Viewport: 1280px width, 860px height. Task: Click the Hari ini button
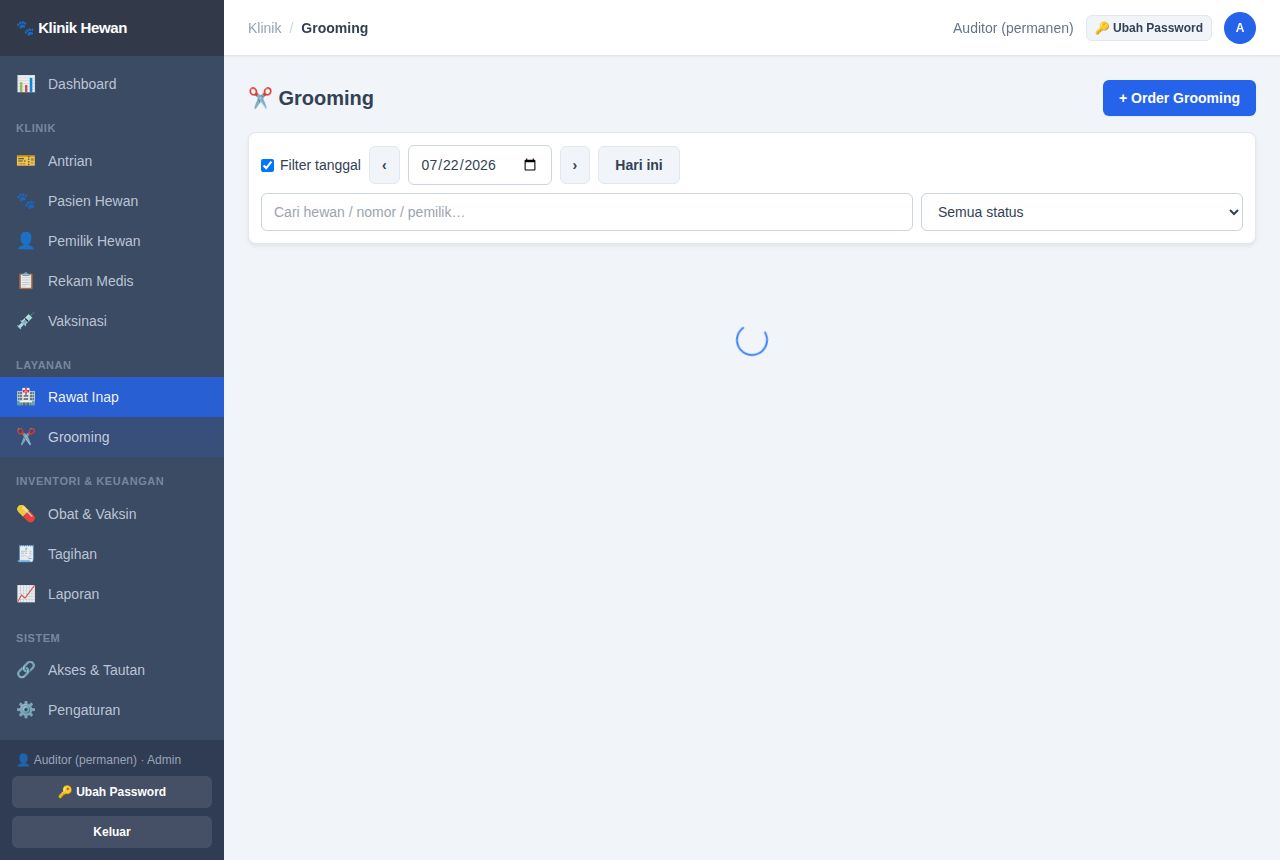(639, 165)
